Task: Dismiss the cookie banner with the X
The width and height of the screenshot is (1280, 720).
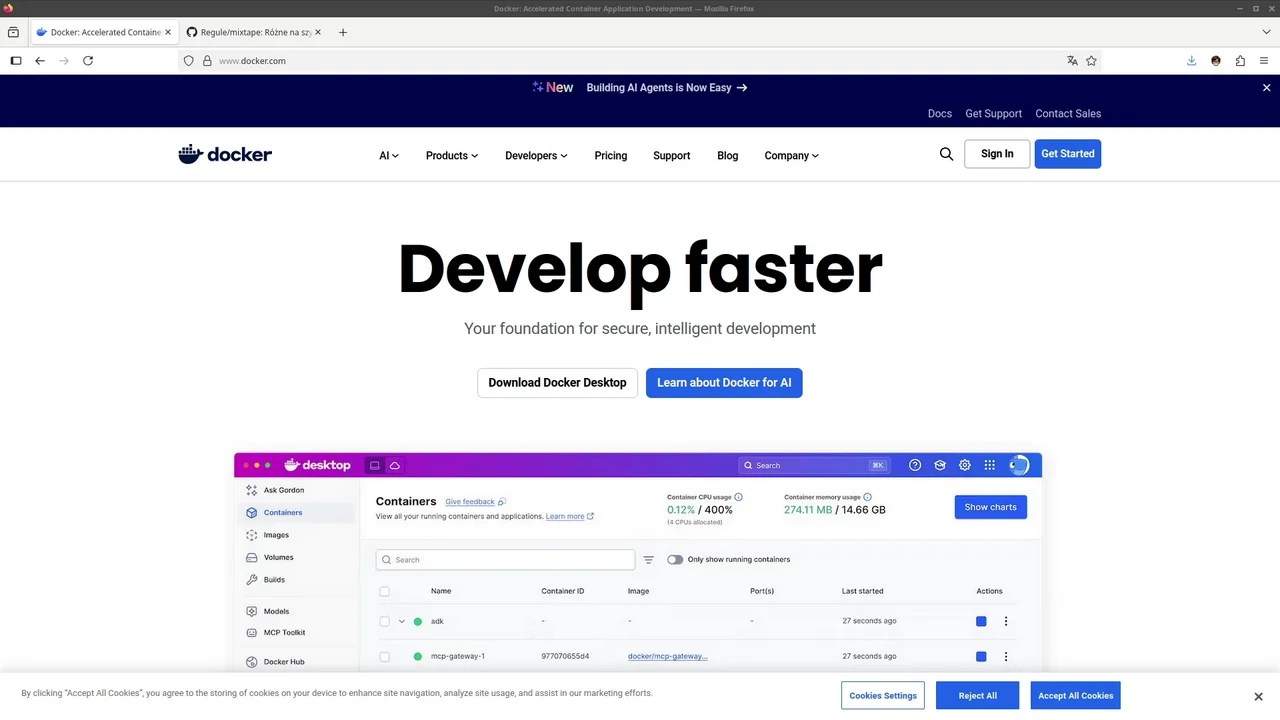Action: [x=1258, y=696]
